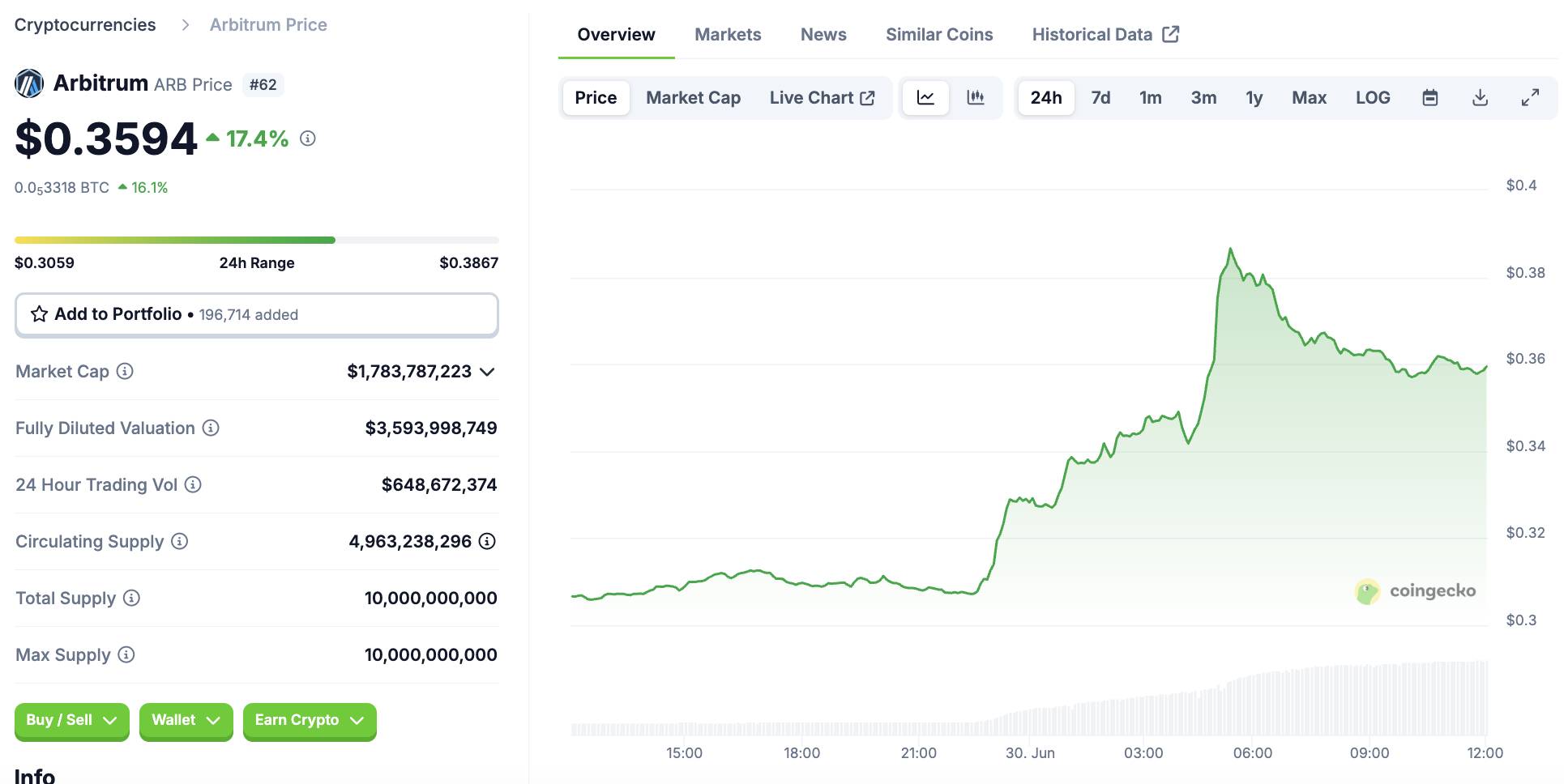Viewport: 1564px width, 784px height.
Task: Click the volume bars below the chart
Action: (1029, 698)
